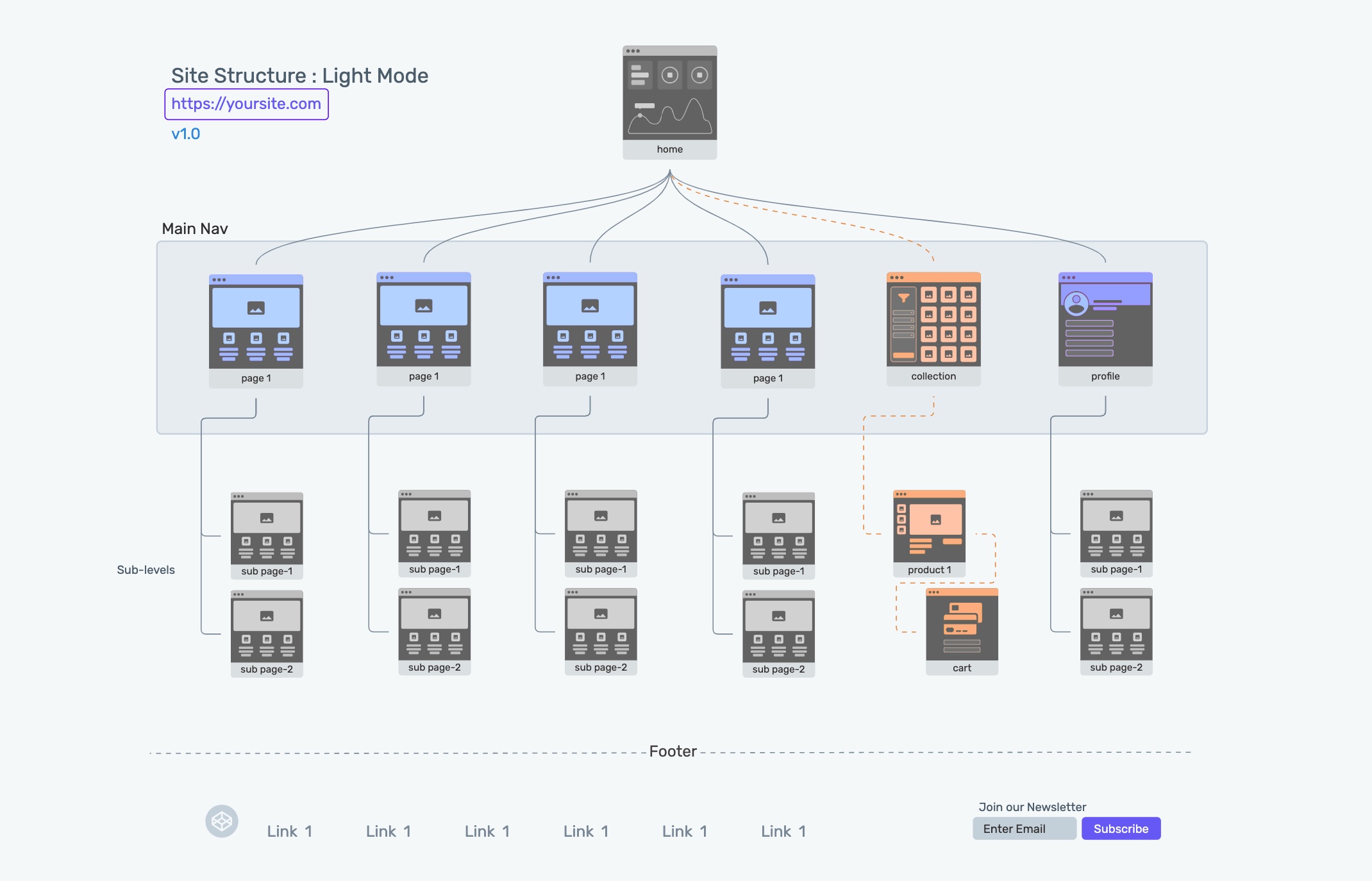Click the cart page card
This screenshot has height=881, width=1372.
(962, 632)
